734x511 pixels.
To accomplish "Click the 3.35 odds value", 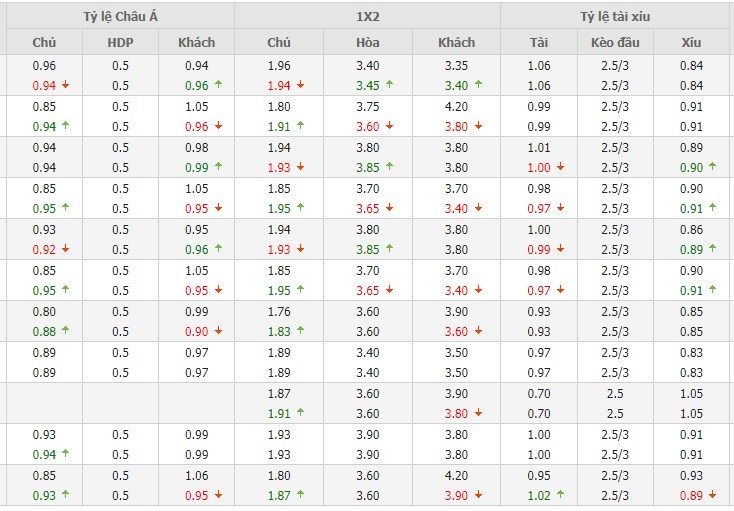I will [x=456, y=66].
